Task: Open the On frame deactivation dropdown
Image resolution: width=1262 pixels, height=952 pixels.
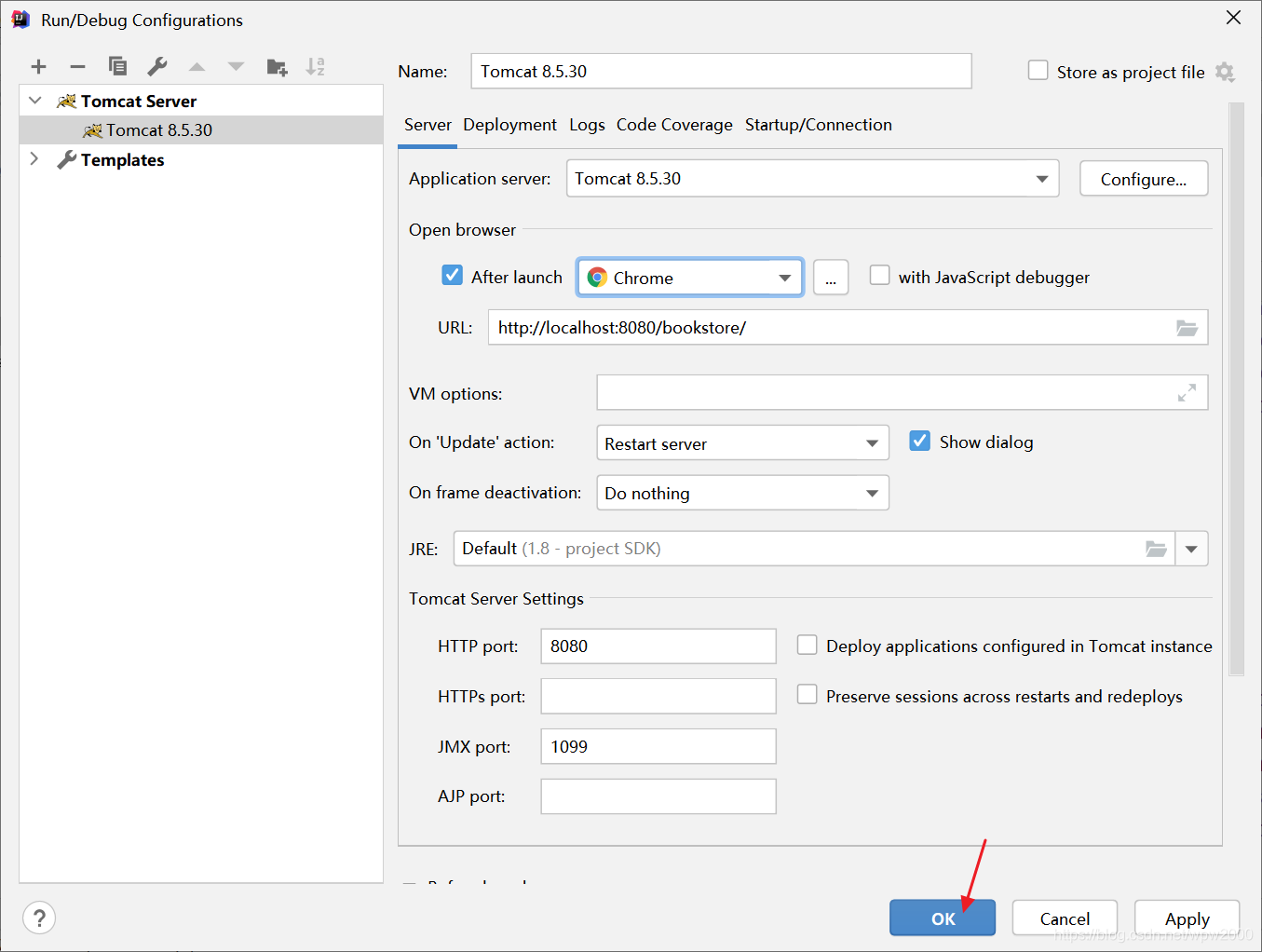Action: (x=742, y=493)
